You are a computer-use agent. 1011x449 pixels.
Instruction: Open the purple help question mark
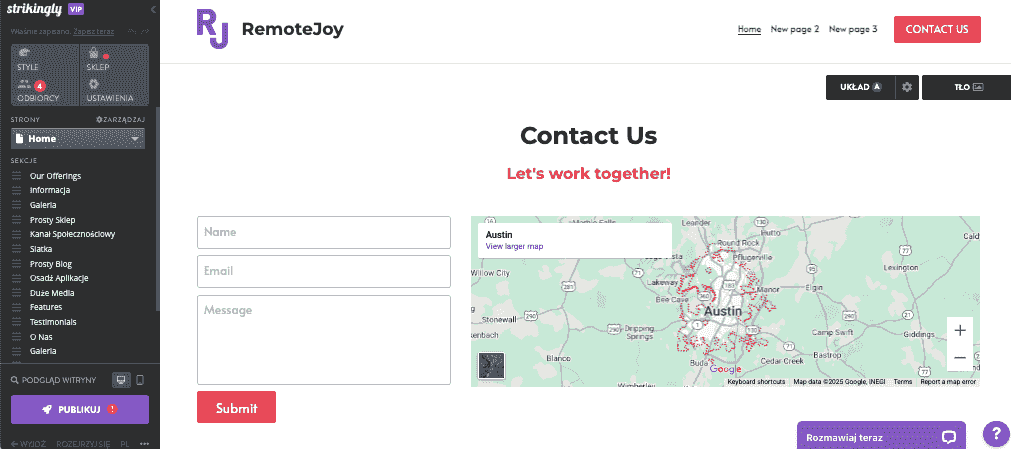996,433
